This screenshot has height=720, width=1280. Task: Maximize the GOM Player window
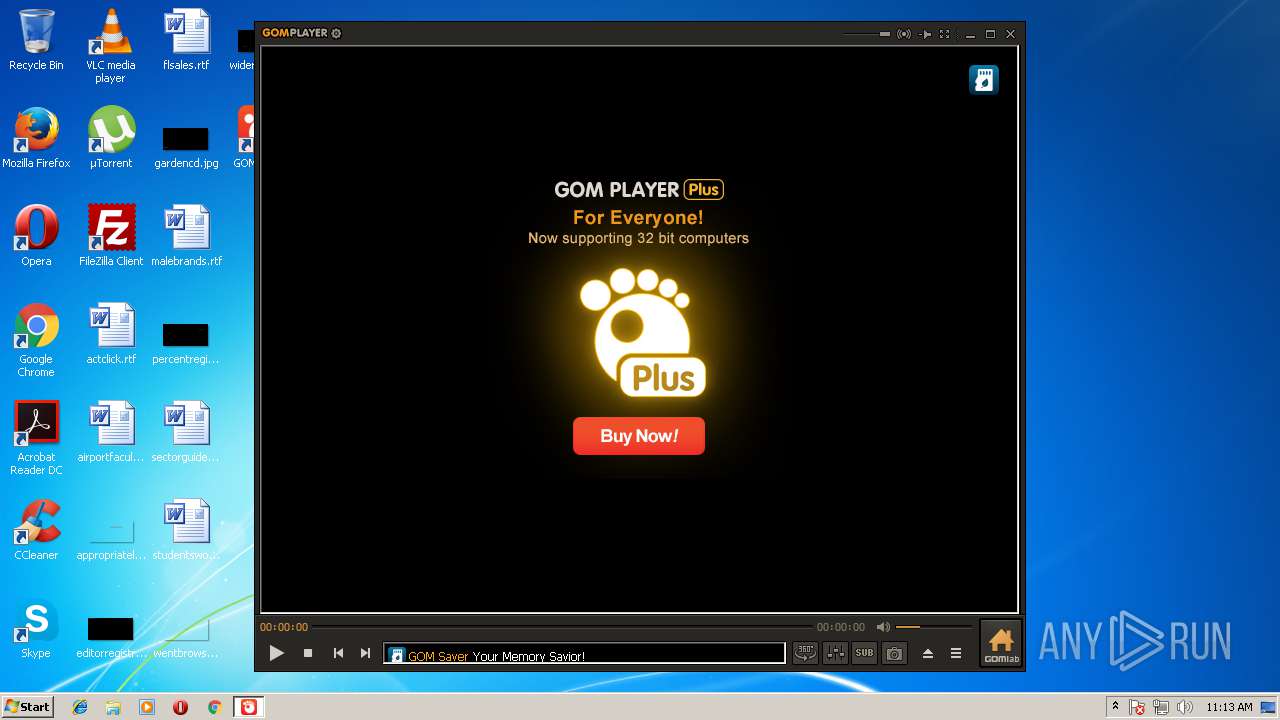[x=990, y=34]
